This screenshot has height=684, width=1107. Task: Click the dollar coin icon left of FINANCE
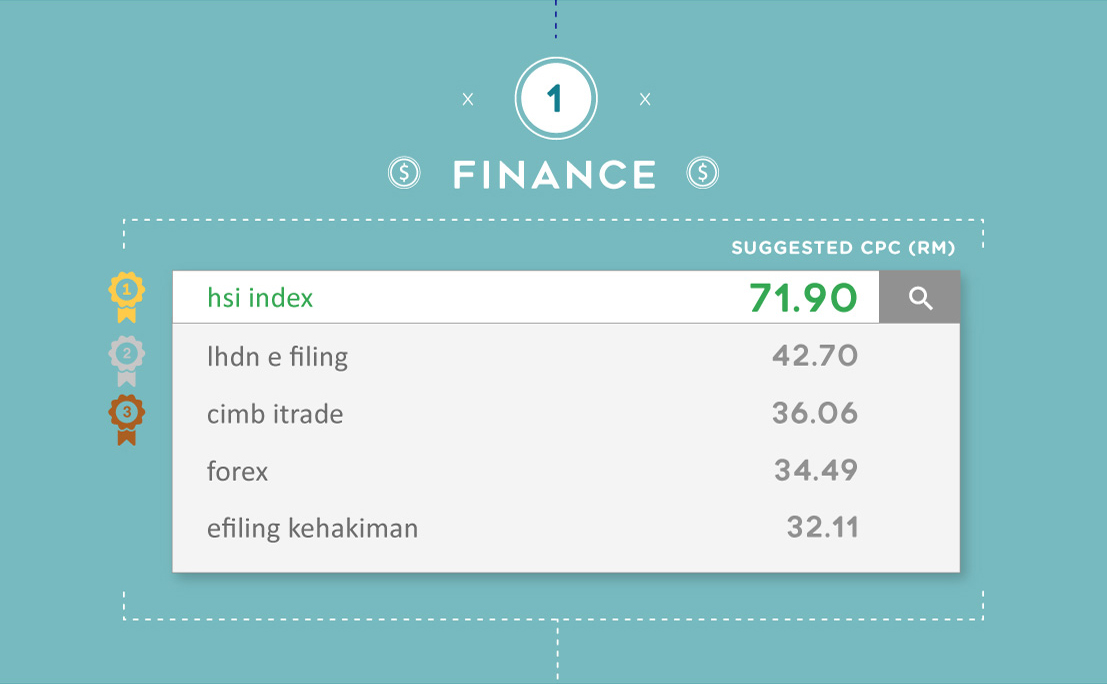[x=405, y=173]
